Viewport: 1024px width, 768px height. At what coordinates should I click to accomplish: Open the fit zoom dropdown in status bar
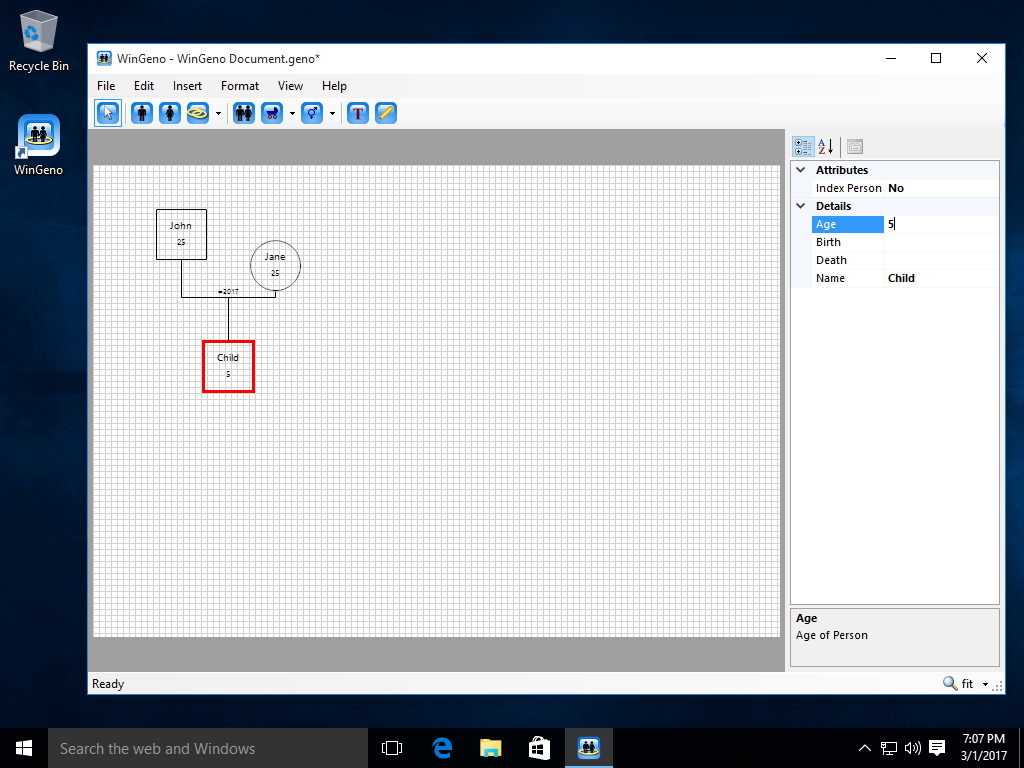point(985,684)
